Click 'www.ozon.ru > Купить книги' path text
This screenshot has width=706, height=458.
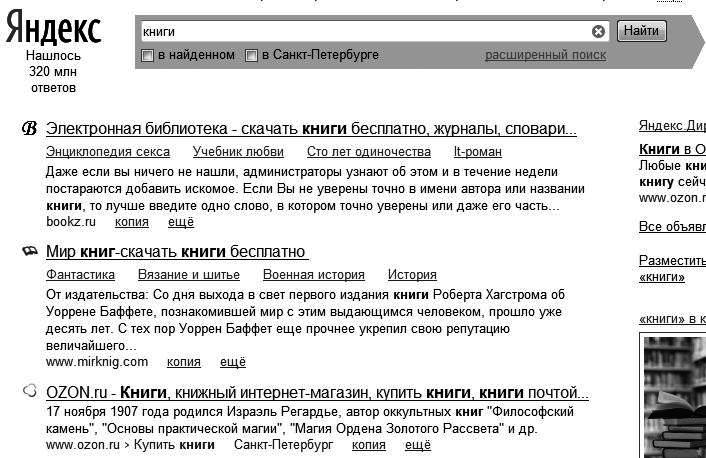pyautogui.click(x=130, y=445)
